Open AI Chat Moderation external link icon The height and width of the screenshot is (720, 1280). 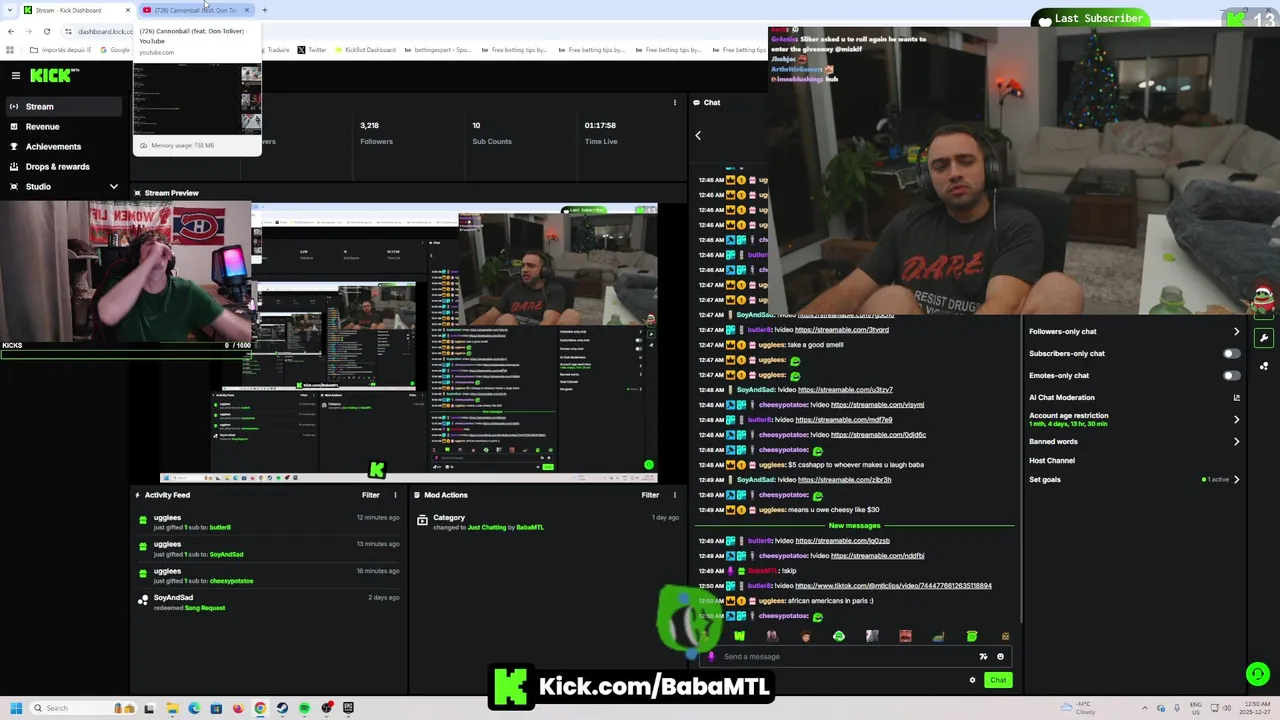[x=1236, y=397]
